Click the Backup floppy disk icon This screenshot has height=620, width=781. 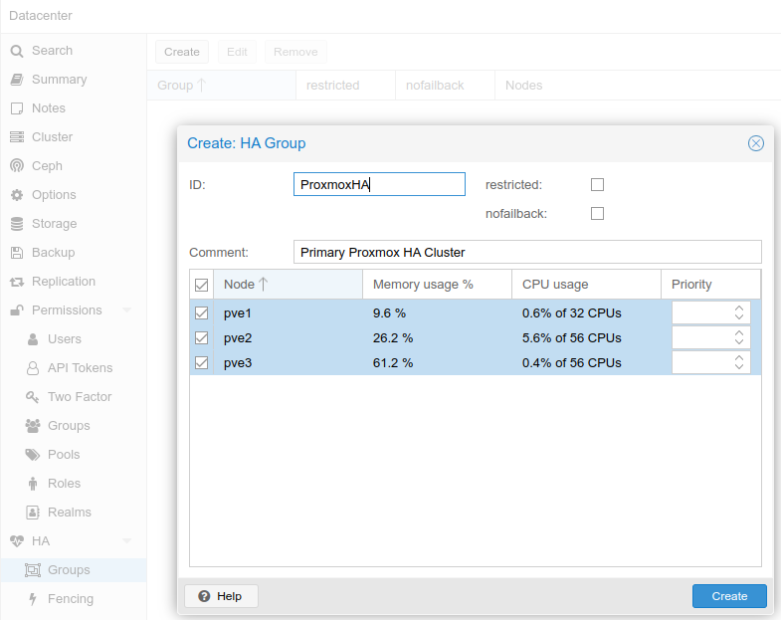tap(17, 253)
